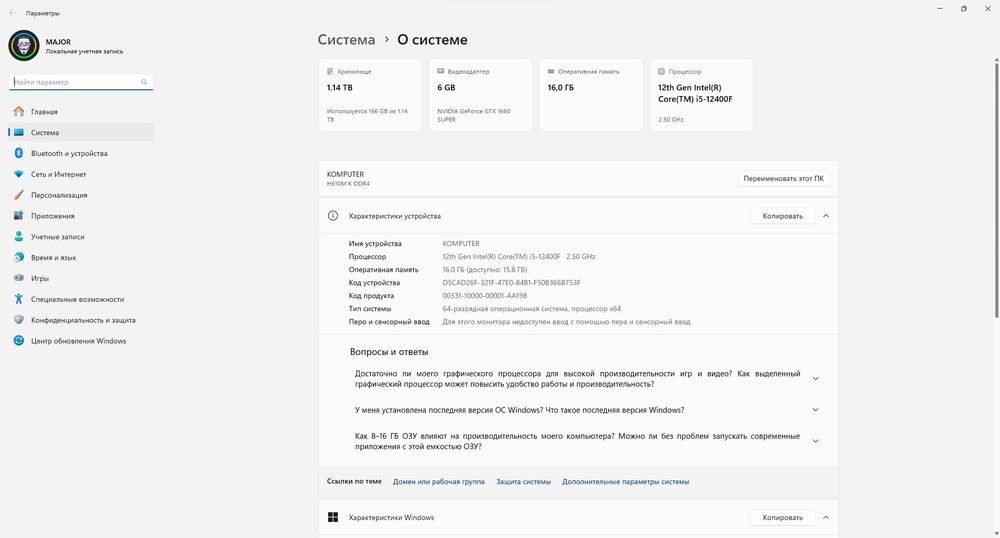Open Время и язык clock icon
This screenshot has width=1000, height=538.
tap(18, 258)
